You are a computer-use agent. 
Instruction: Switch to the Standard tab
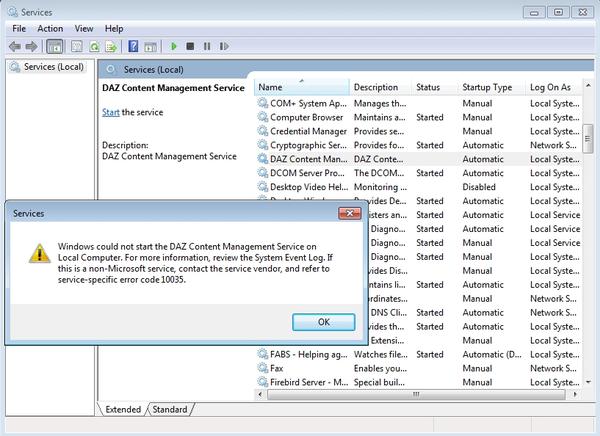(170, 409)
